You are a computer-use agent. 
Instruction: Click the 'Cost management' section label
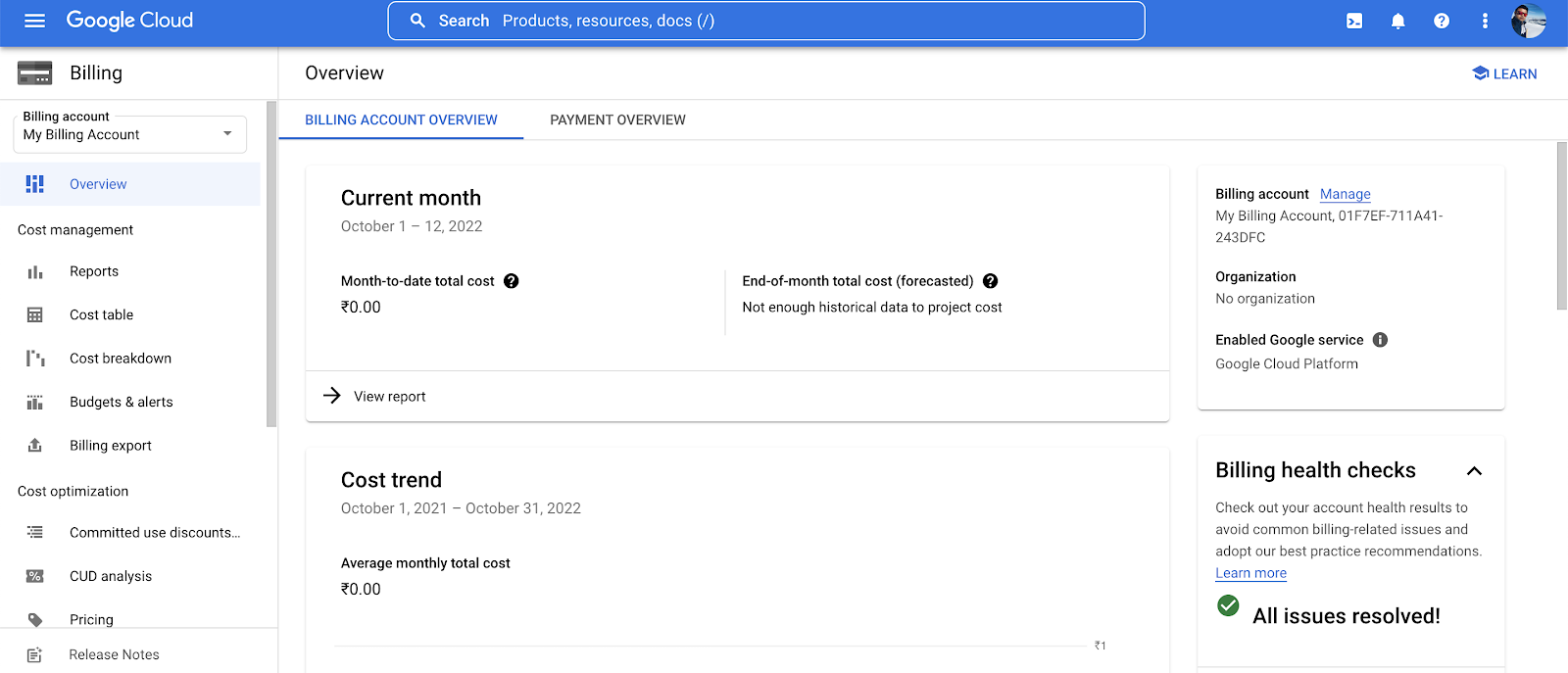click(x=75, y=230)
